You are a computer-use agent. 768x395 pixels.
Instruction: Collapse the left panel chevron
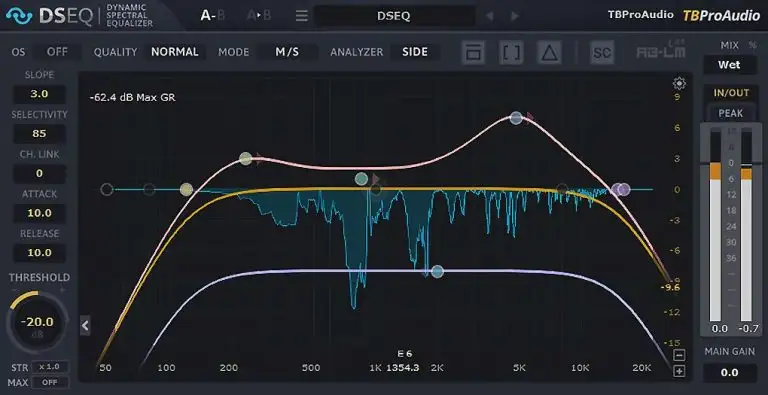(85, 325)
